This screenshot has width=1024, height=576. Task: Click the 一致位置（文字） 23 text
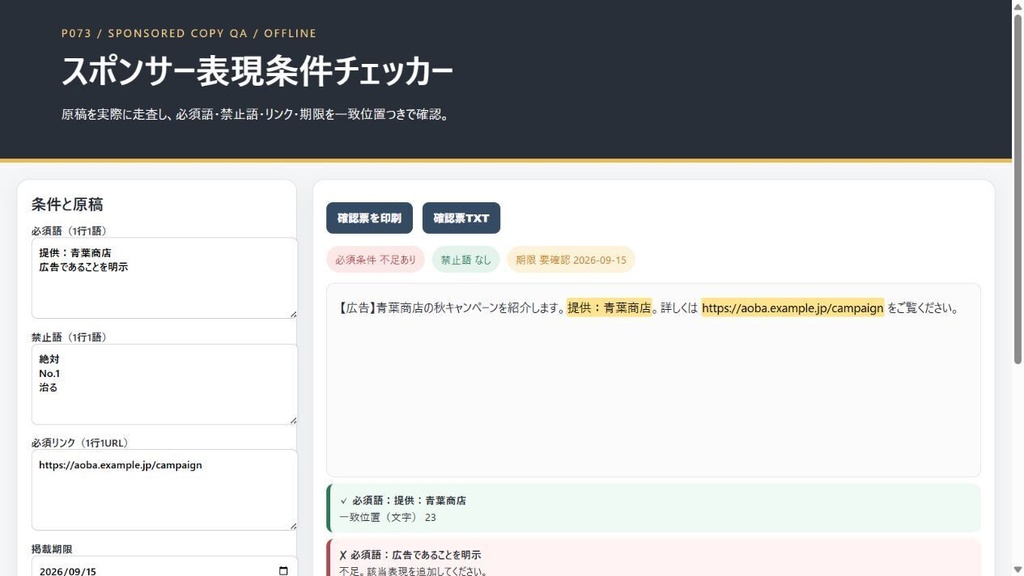(x=387, y=517)
